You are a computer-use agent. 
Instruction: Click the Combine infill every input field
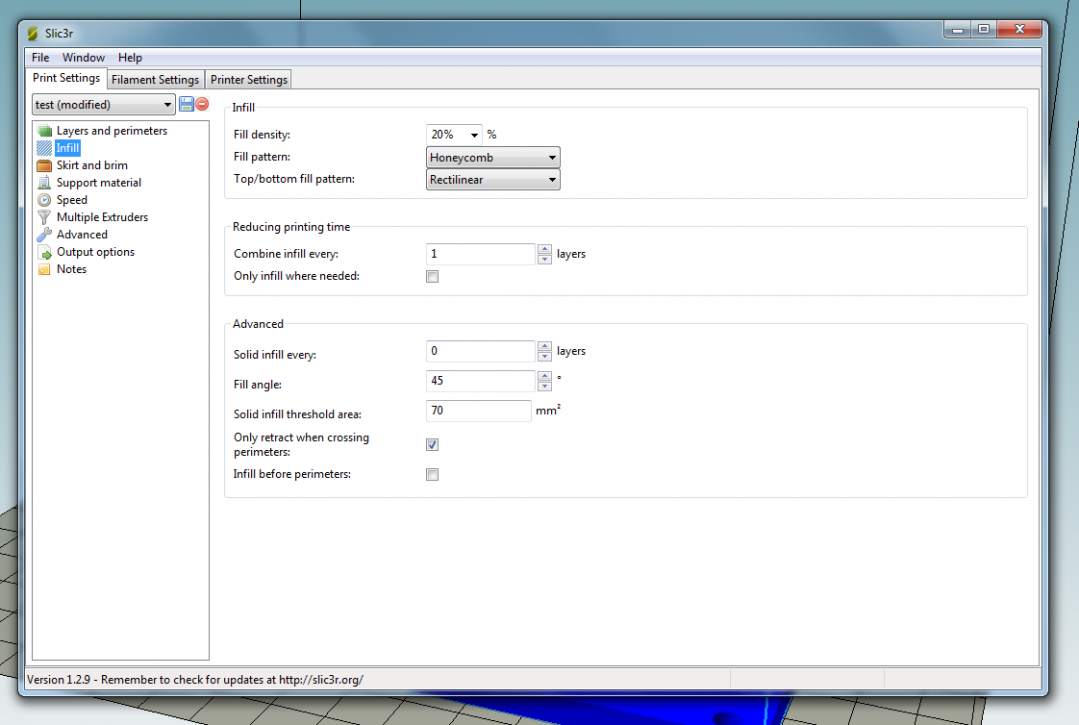[480, 254]
